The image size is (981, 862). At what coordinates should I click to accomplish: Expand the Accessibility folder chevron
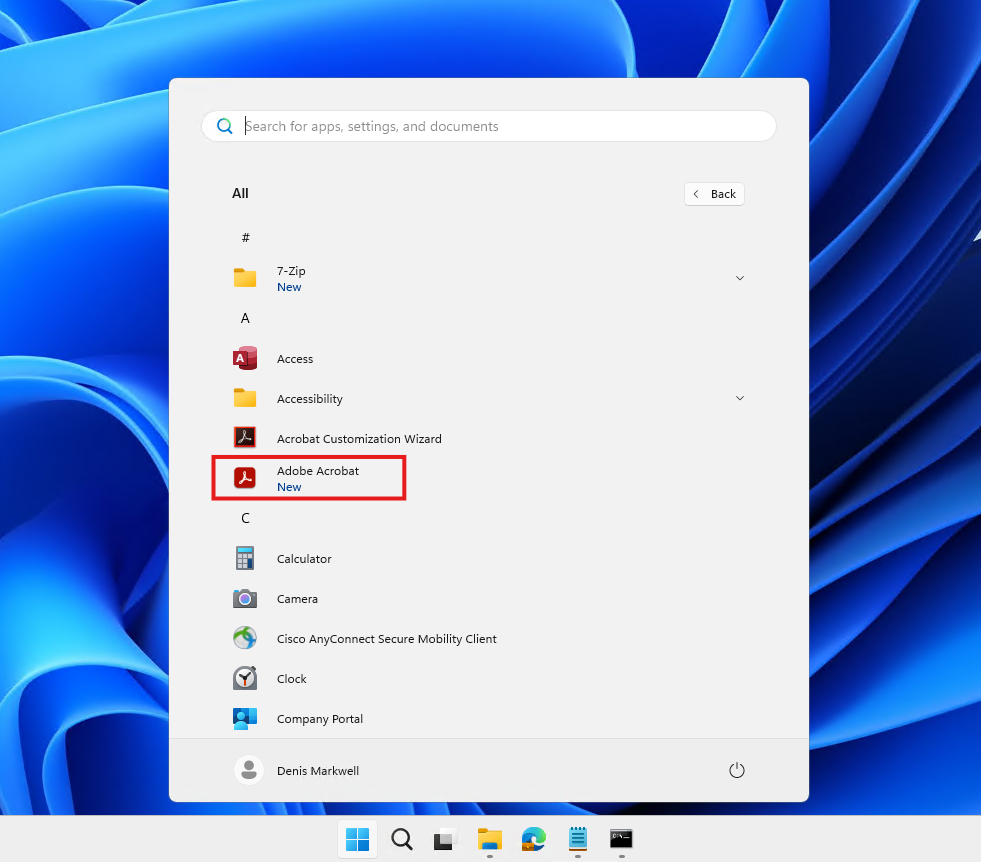click(x=740, y=398)
